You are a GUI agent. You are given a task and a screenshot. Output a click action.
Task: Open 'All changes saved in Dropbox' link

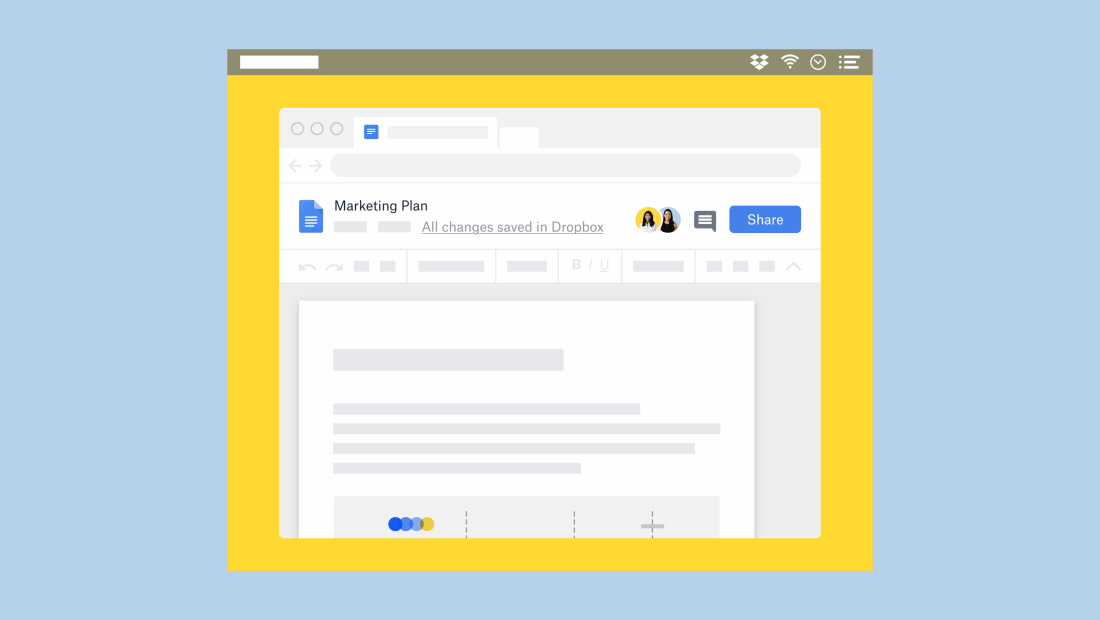point(512,227)
